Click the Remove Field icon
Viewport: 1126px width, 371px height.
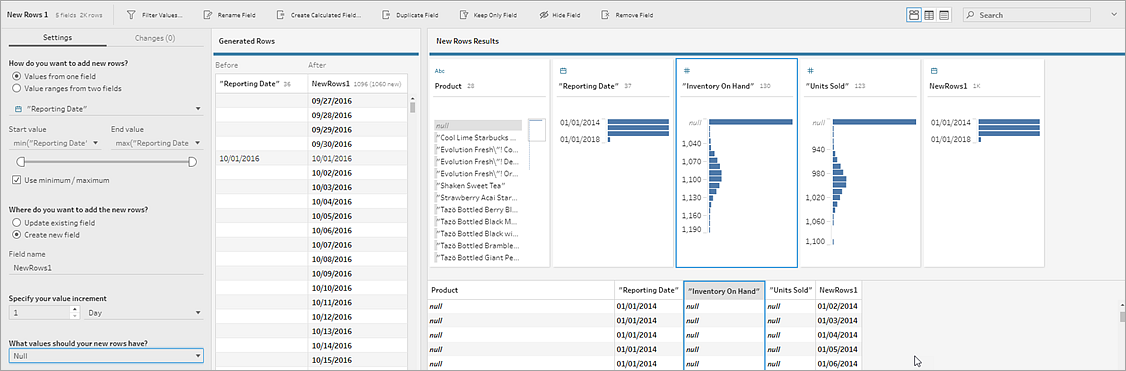coord(605,14)
